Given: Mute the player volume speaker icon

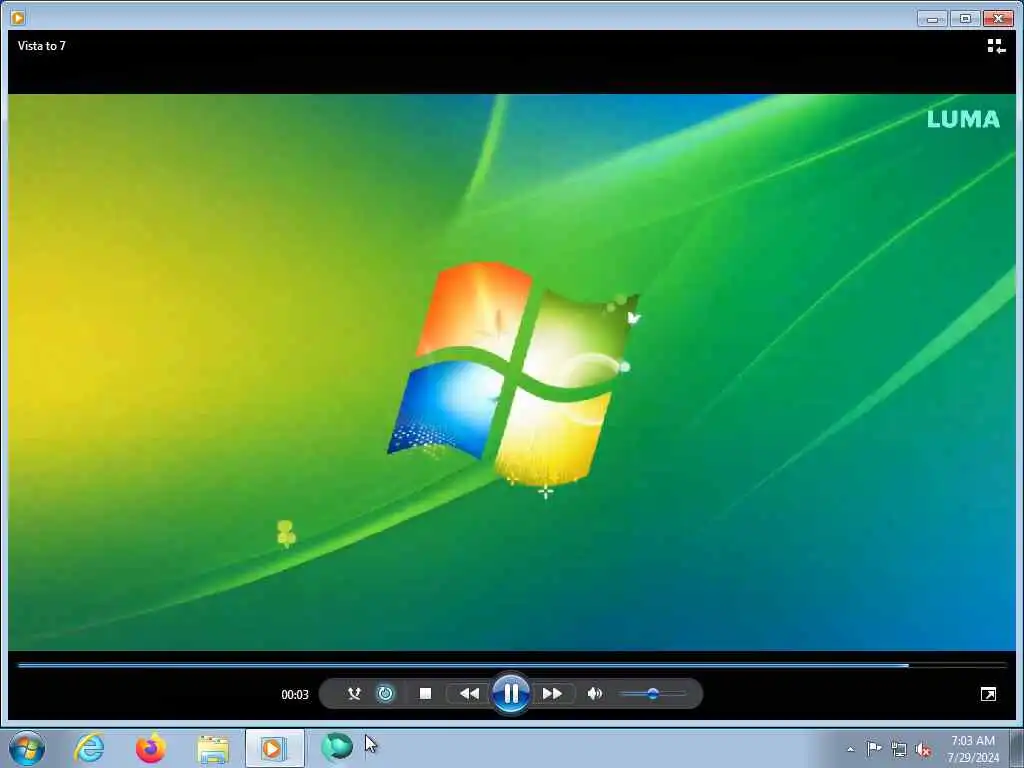Looking at the screenshot, I should pos(594,694).
